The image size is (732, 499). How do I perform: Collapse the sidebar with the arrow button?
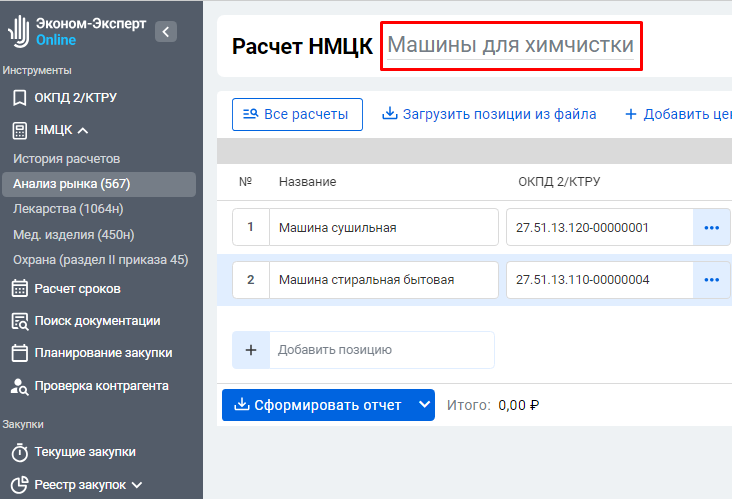coord(166,32)
